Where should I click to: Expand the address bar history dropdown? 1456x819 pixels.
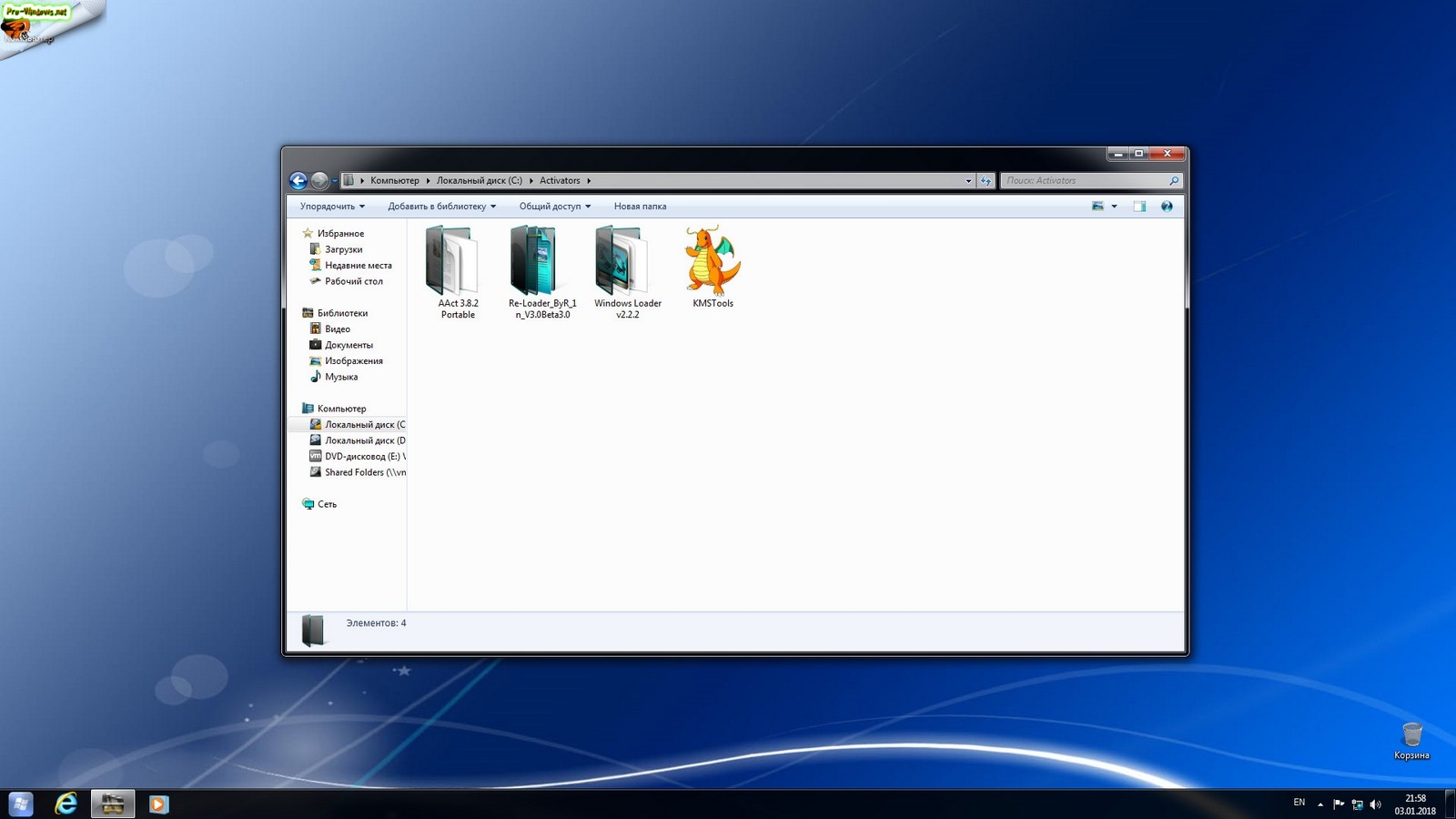pos(968,181)
